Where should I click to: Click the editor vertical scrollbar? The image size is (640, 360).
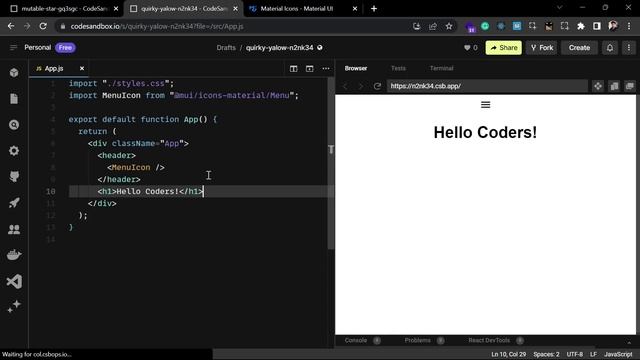click(x=331, y=163)
